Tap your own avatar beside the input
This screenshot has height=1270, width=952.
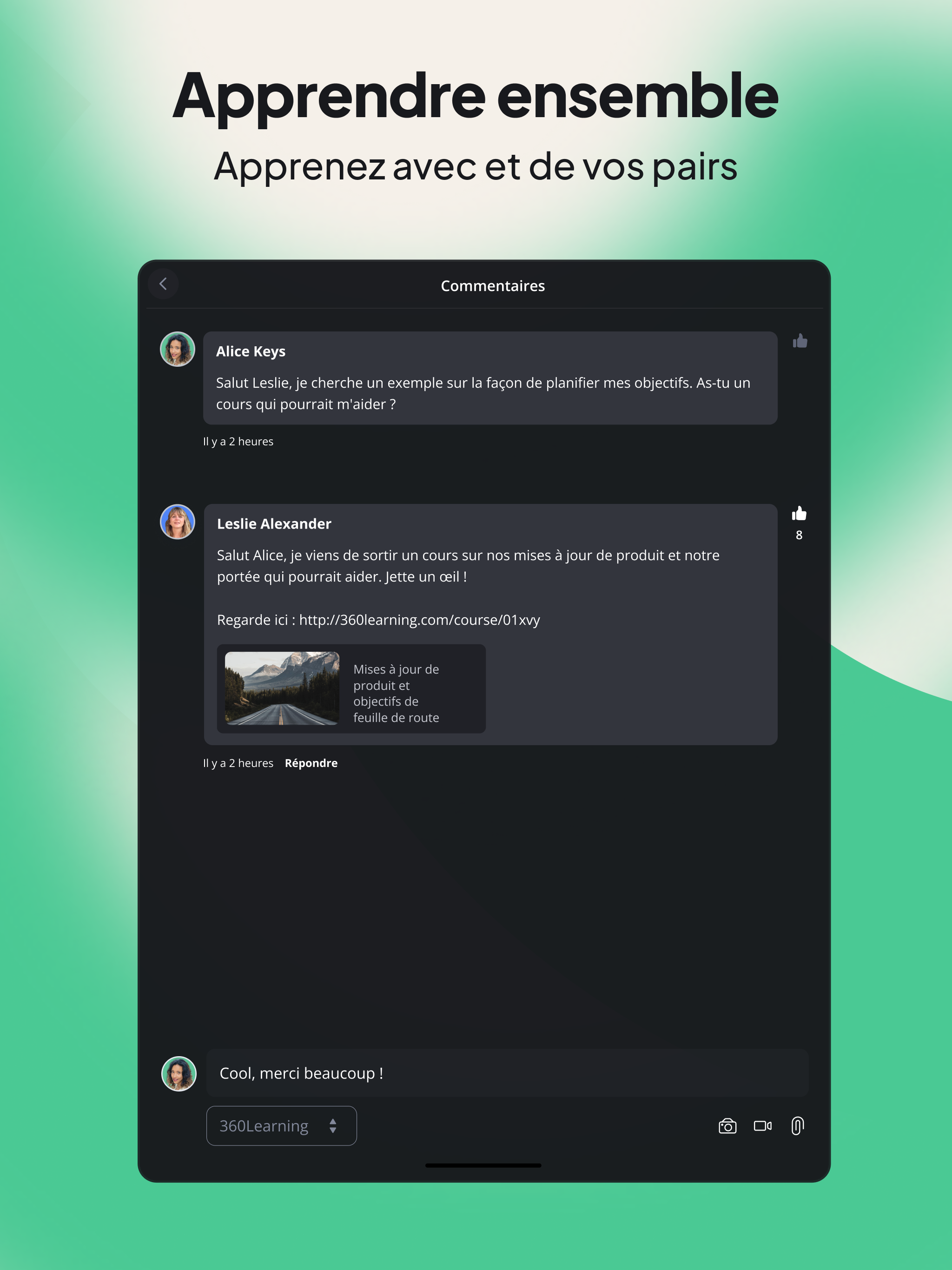[178, 1074]
